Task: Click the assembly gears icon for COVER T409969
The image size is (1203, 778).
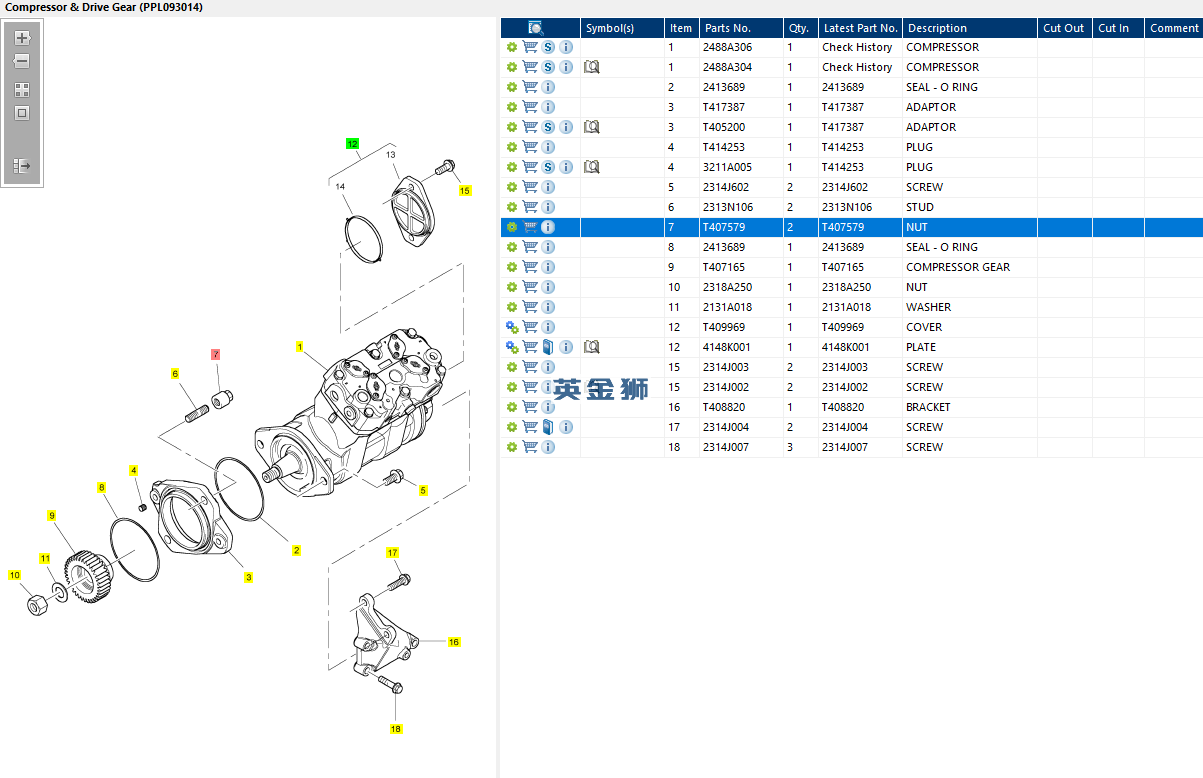Action: pyautogui.click(x=512, y=327)
